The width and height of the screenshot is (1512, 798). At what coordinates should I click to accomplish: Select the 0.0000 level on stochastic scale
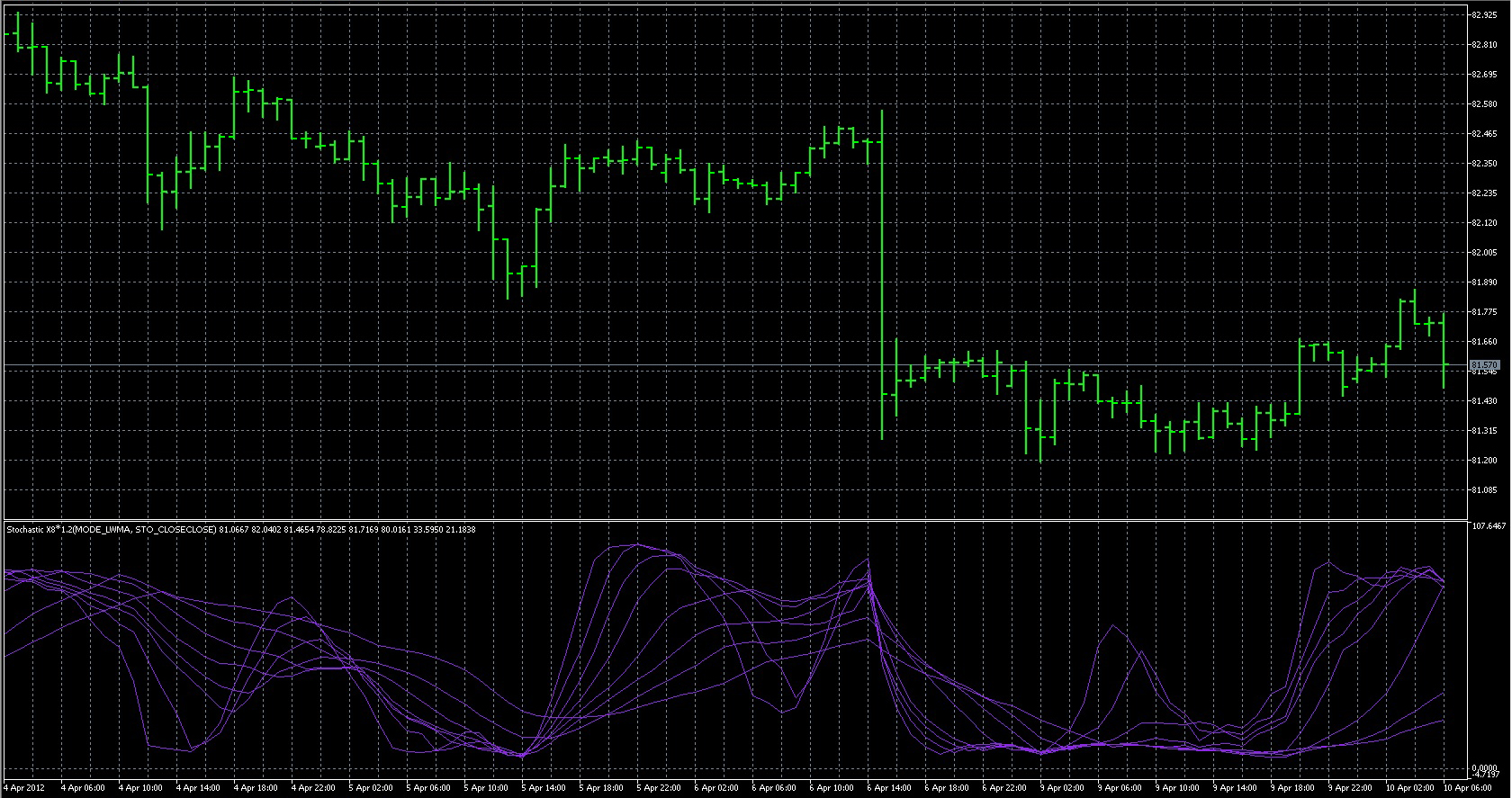(1484, 768)
